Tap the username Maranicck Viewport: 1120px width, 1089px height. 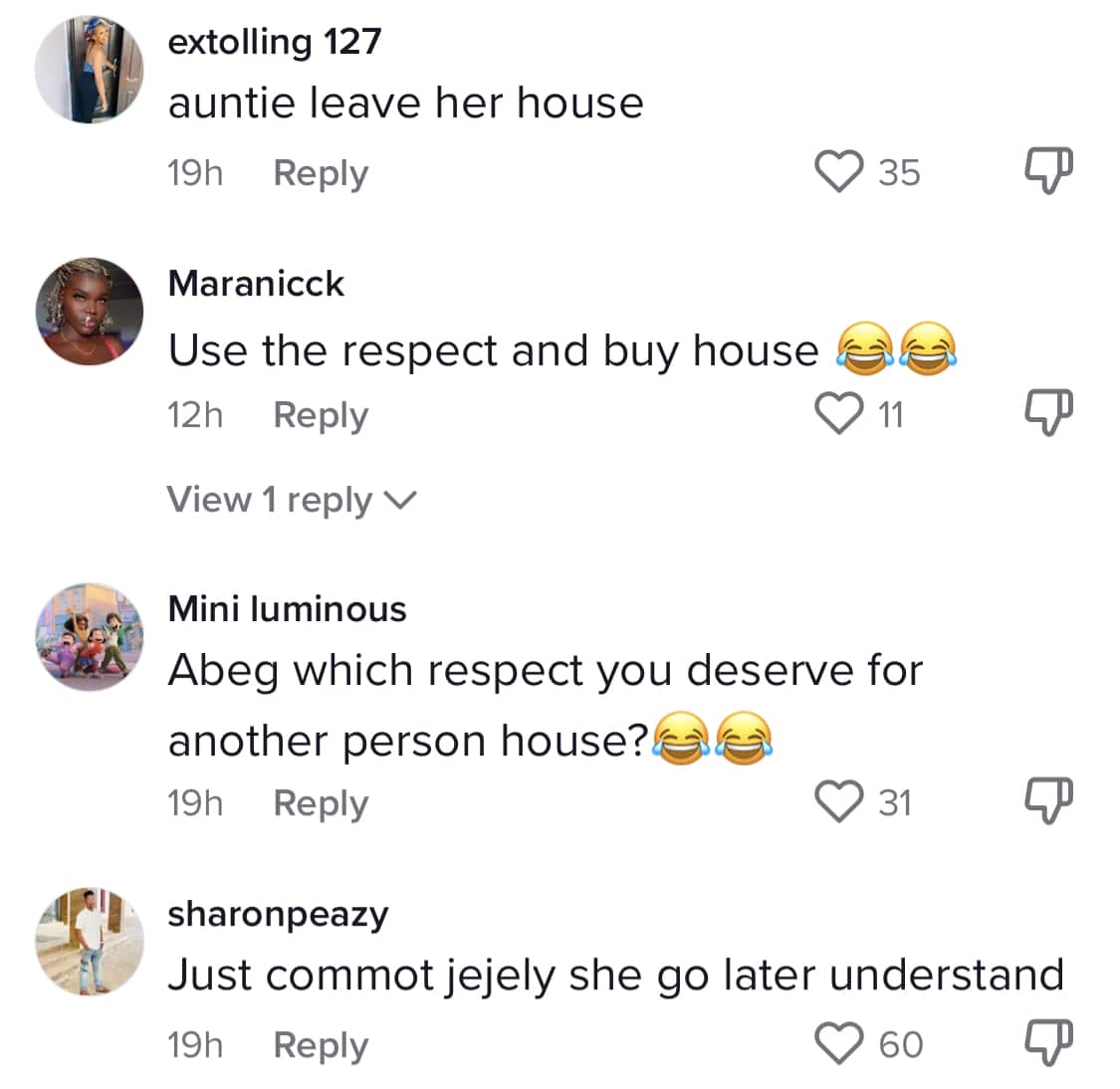(256, 284)
